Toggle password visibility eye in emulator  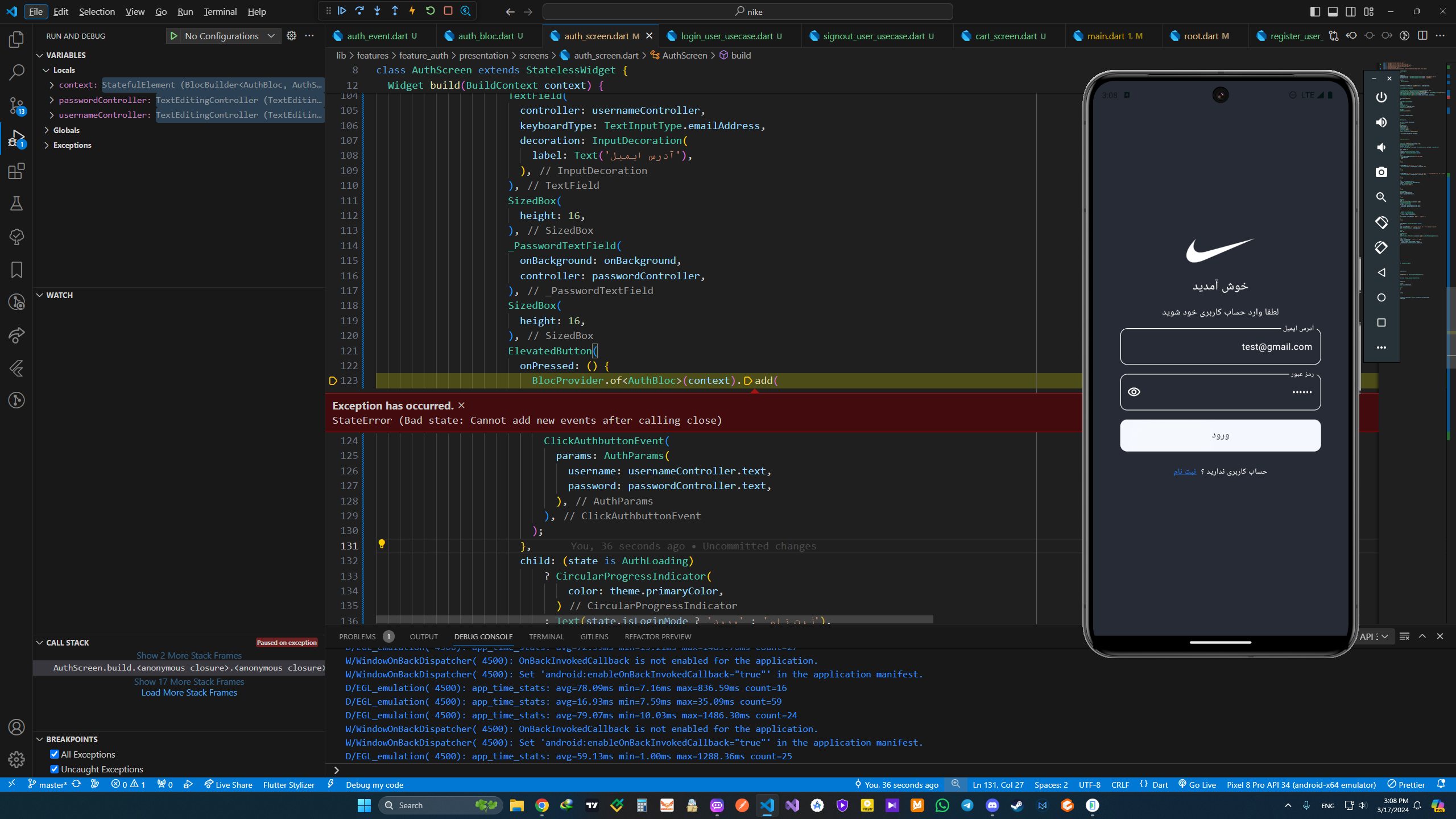coord(1134,392)
